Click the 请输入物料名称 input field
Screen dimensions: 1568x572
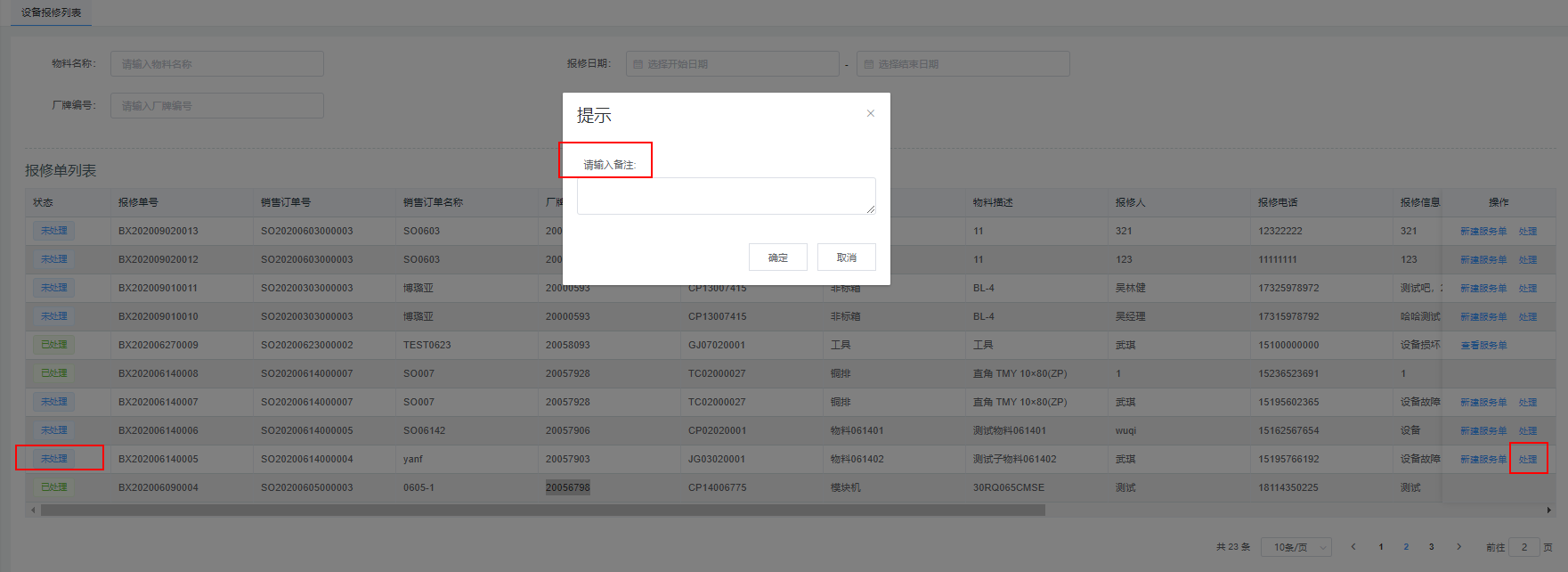(x=216, y=64)
